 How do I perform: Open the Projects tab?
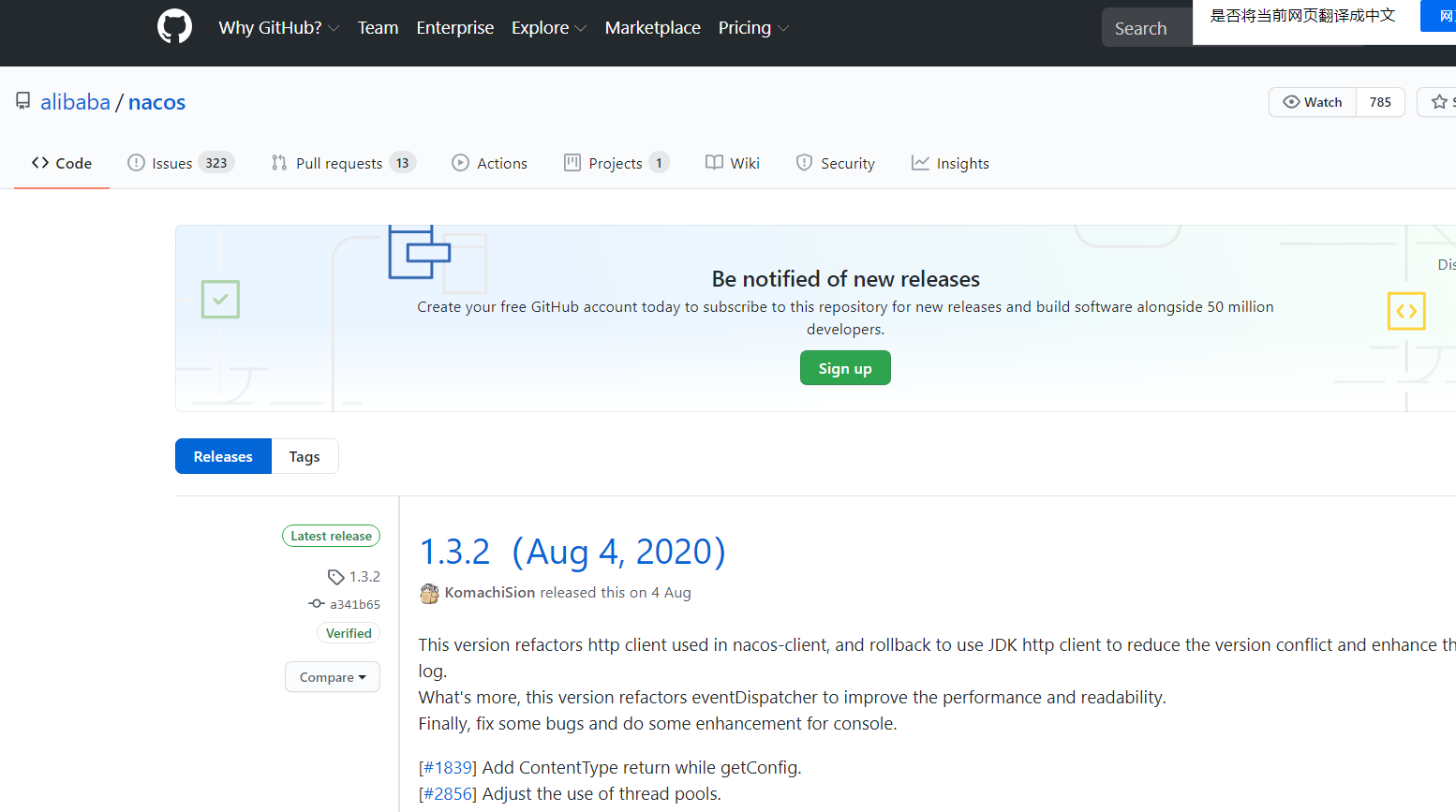617,163
